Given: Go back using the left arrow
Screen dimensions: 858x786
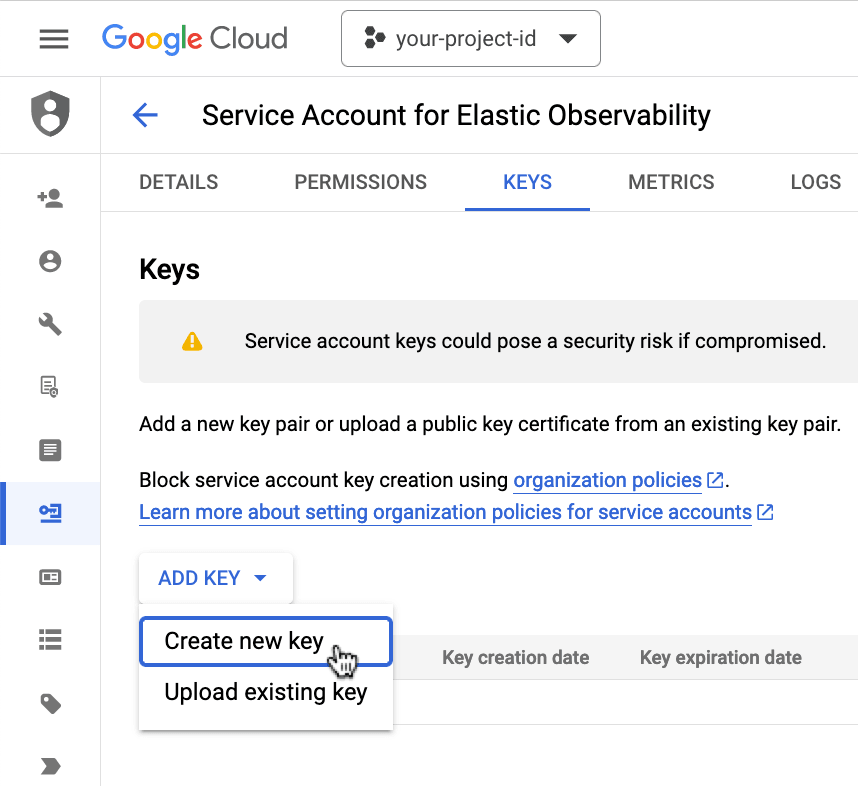Looking at the screenshot, I should 146,115.
